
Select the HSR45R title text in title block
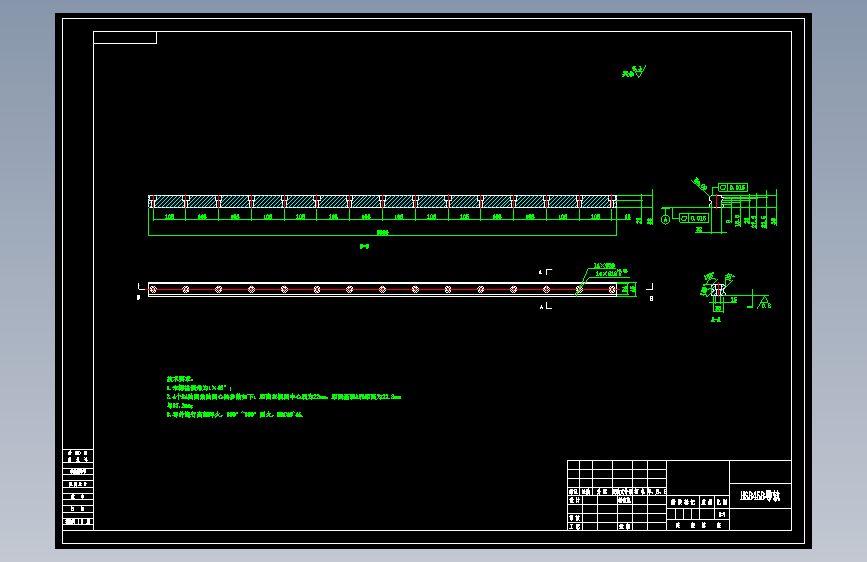click(760, 496)
